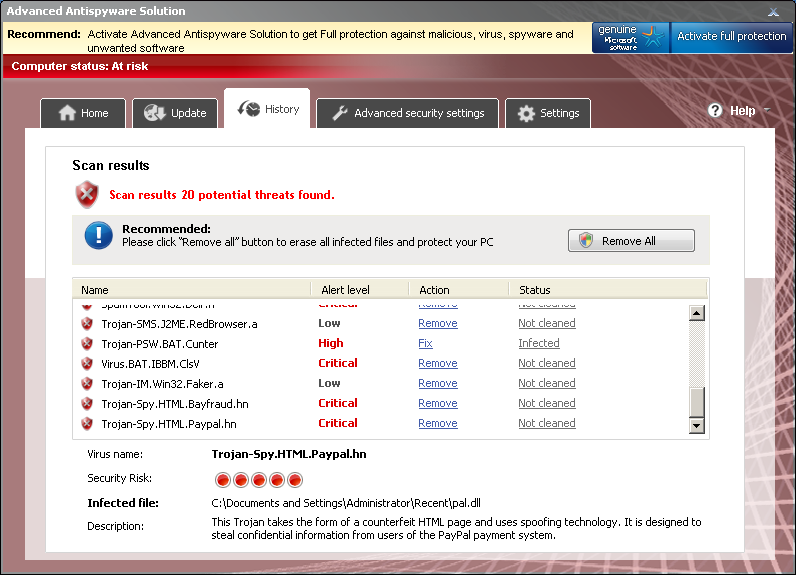Click the infected file path pal.dll

[x=346, y=503]
